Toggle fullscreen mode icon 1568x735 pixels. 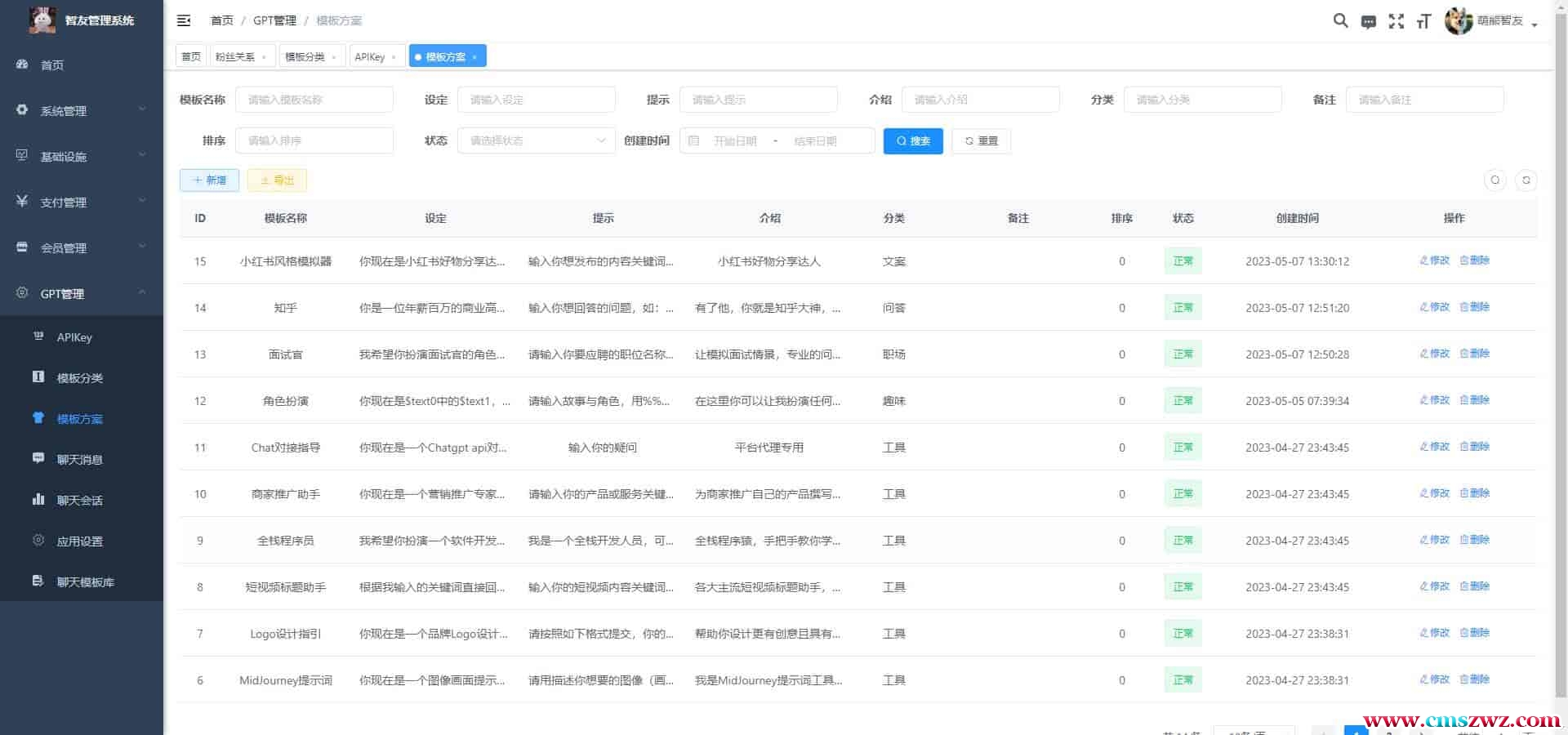[1396, 21]
